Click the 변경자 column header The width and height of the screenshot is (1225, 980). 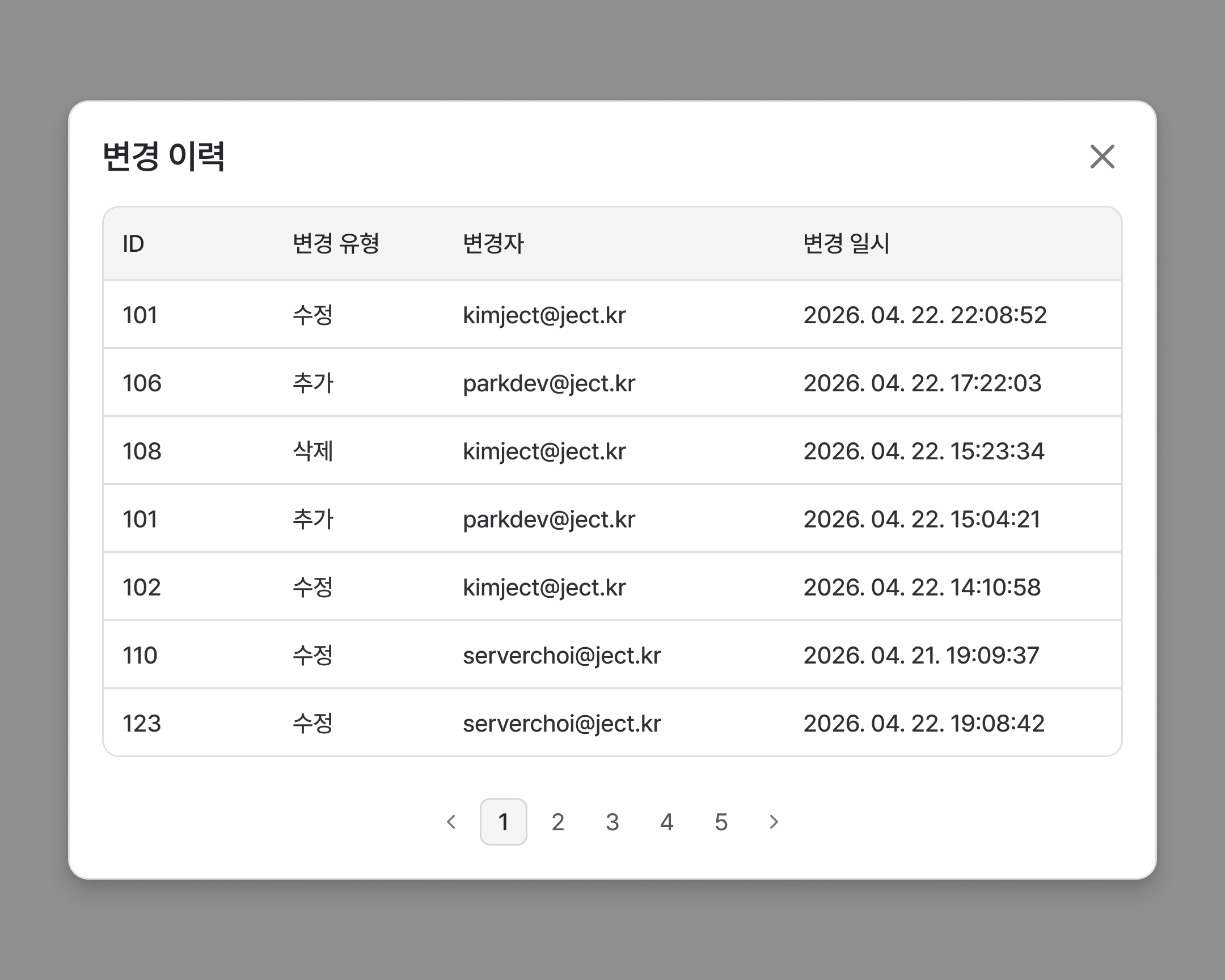click(x=493, y=244)
